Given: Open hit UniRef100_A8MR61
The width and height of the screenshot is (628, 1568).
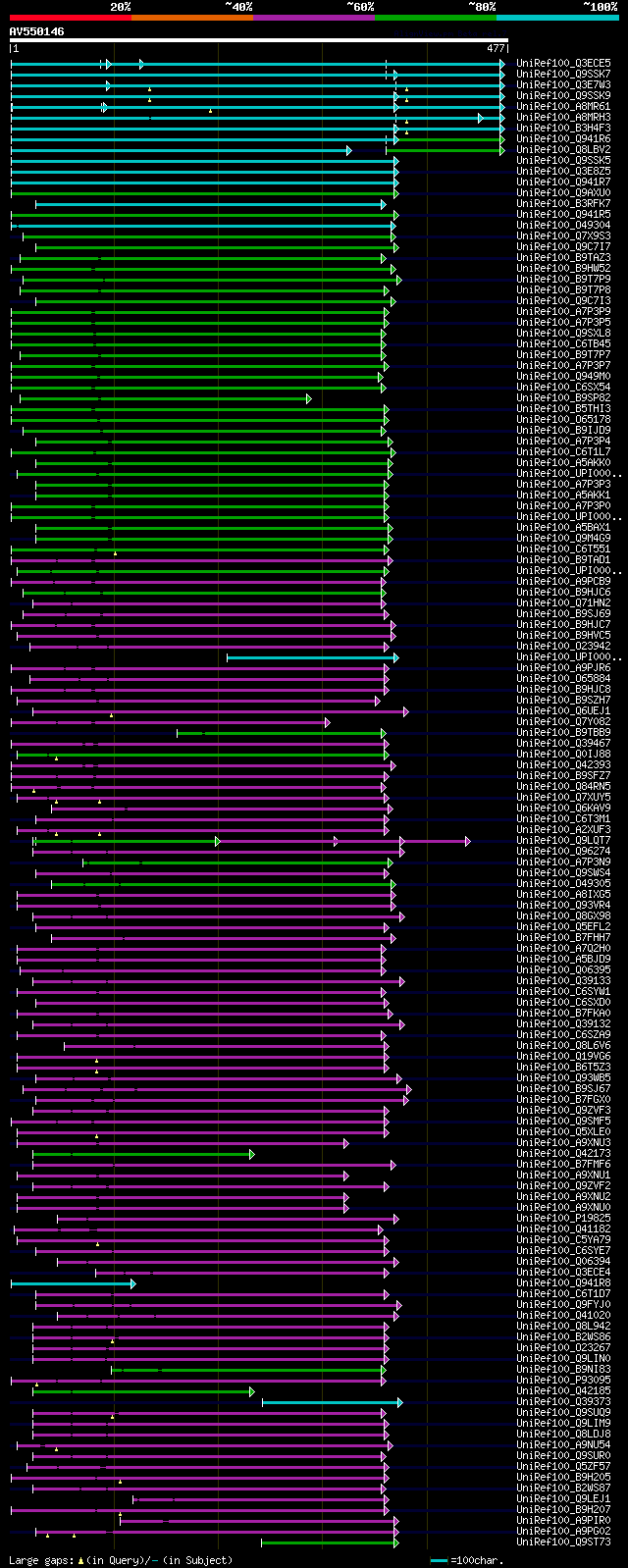Looking at the screenshot, I should (563, 106).
